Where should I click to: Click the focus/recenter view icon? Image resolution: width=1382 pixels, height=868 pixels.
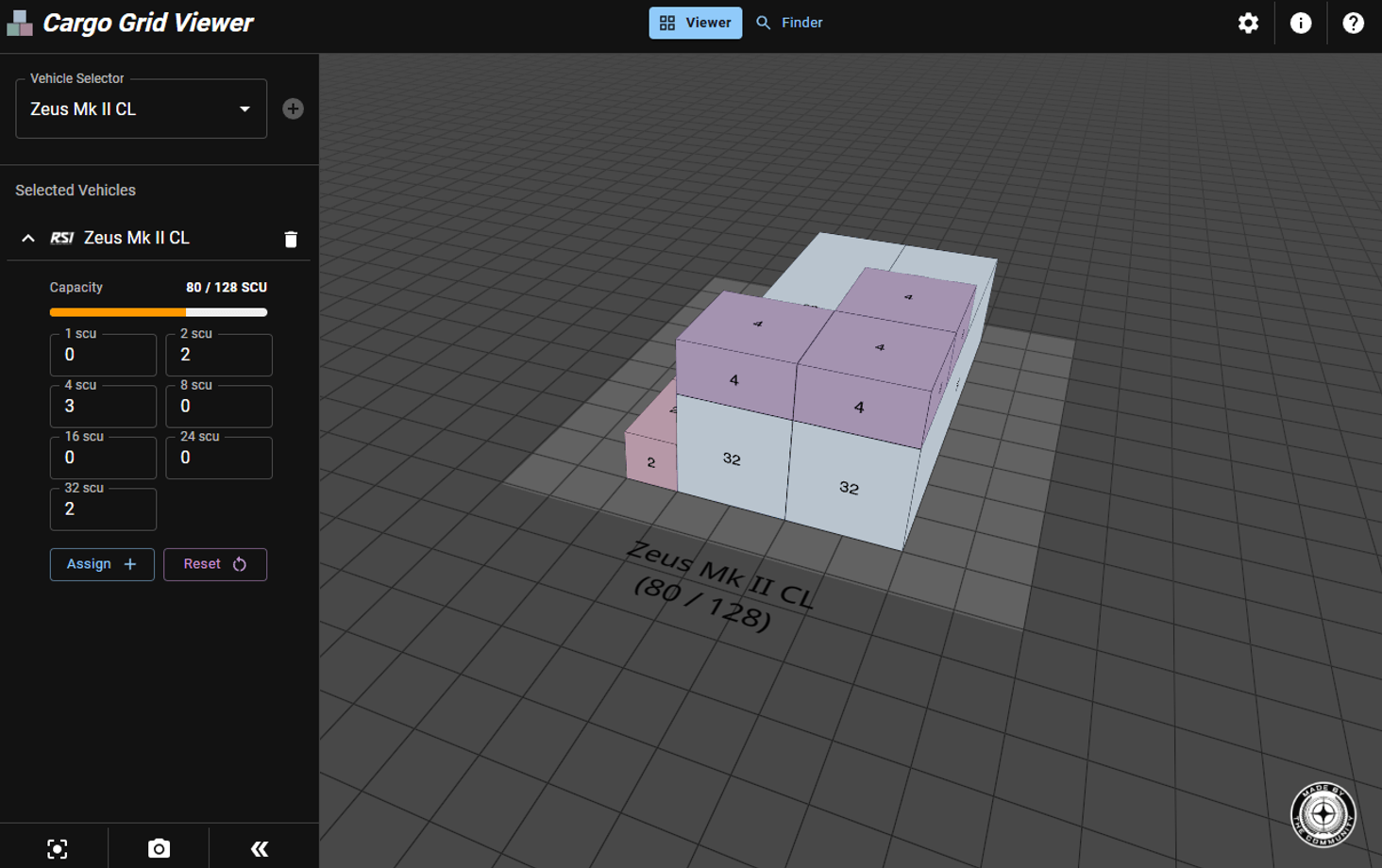tap(58, 849)
